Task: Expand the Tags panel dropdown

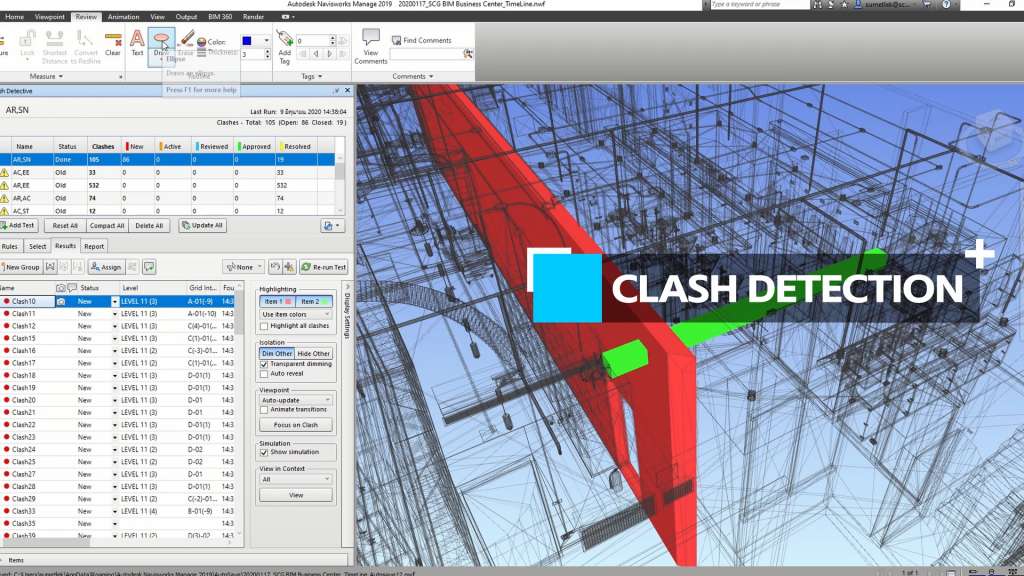Action: click(312, 76)
